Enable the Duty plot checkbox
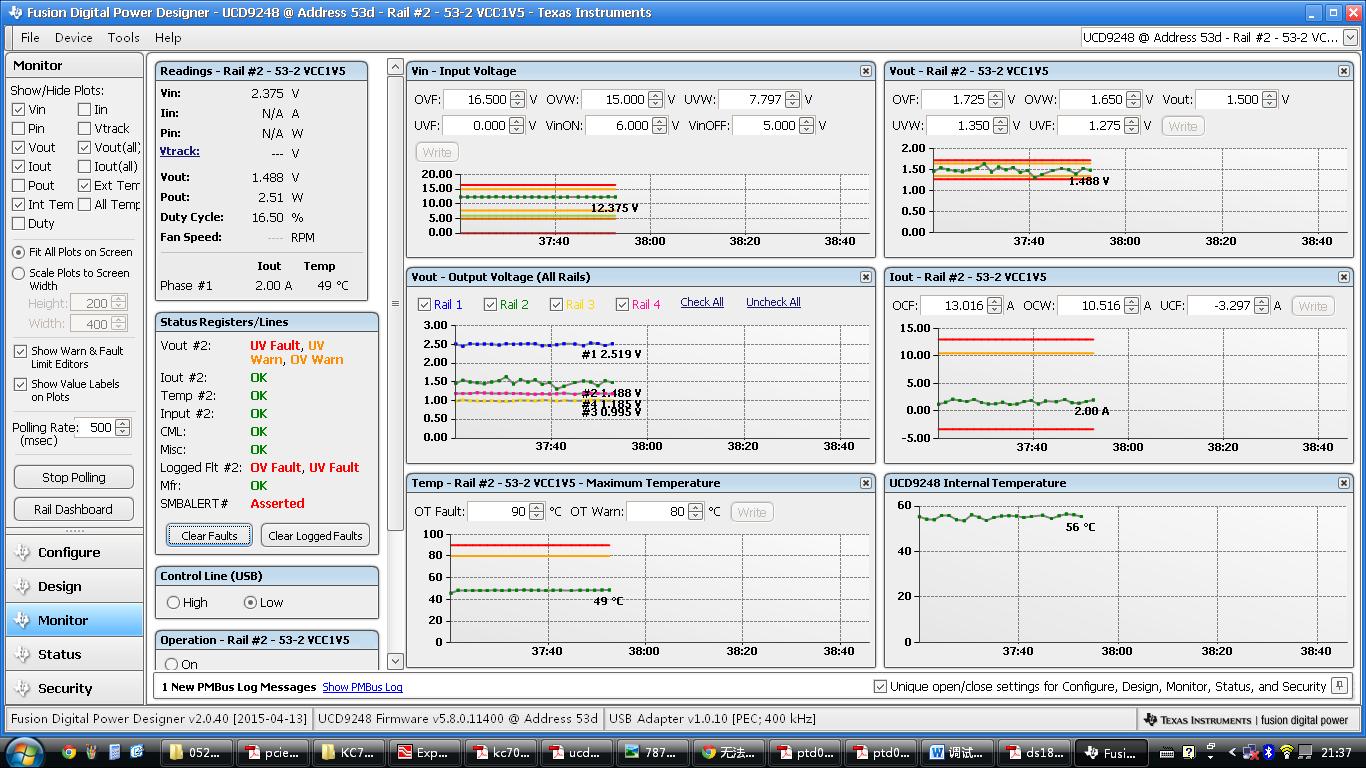The image size is (1366, 768). pyautogui.click(x=19, y=223)
